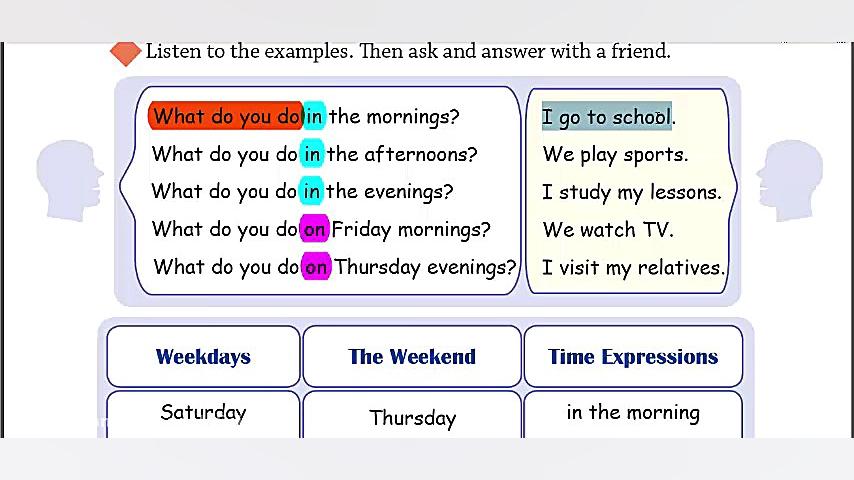
Task: Click the right speaking head silhouette
Action: click(788, 180)
